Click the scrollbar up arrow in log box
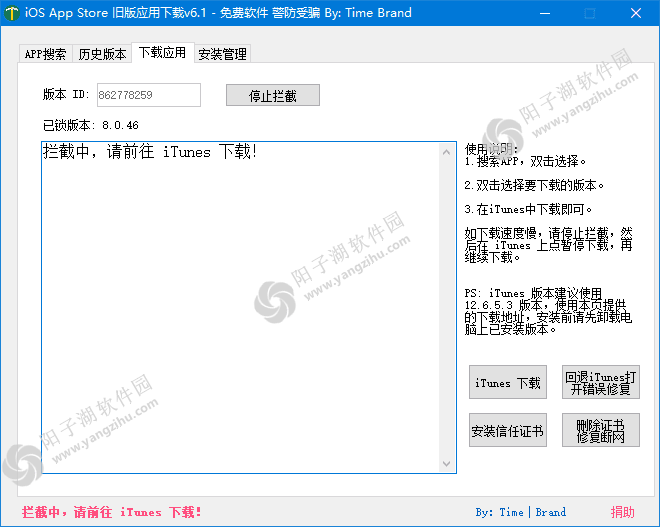 tap(447, 152)
